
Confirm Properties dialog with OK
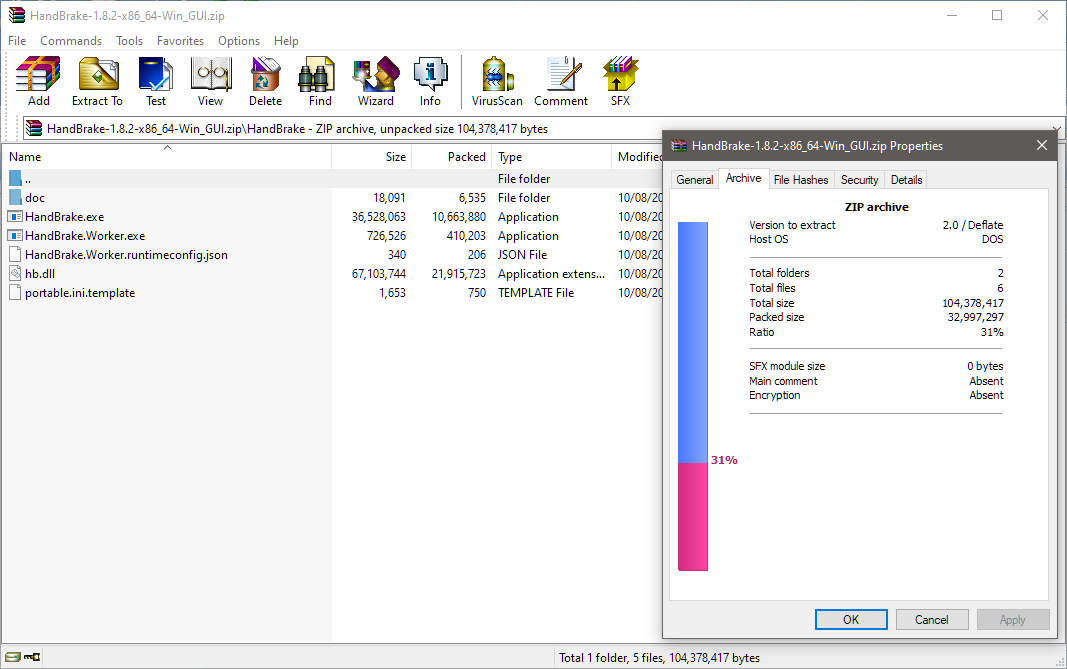click(x=851, y=619)
